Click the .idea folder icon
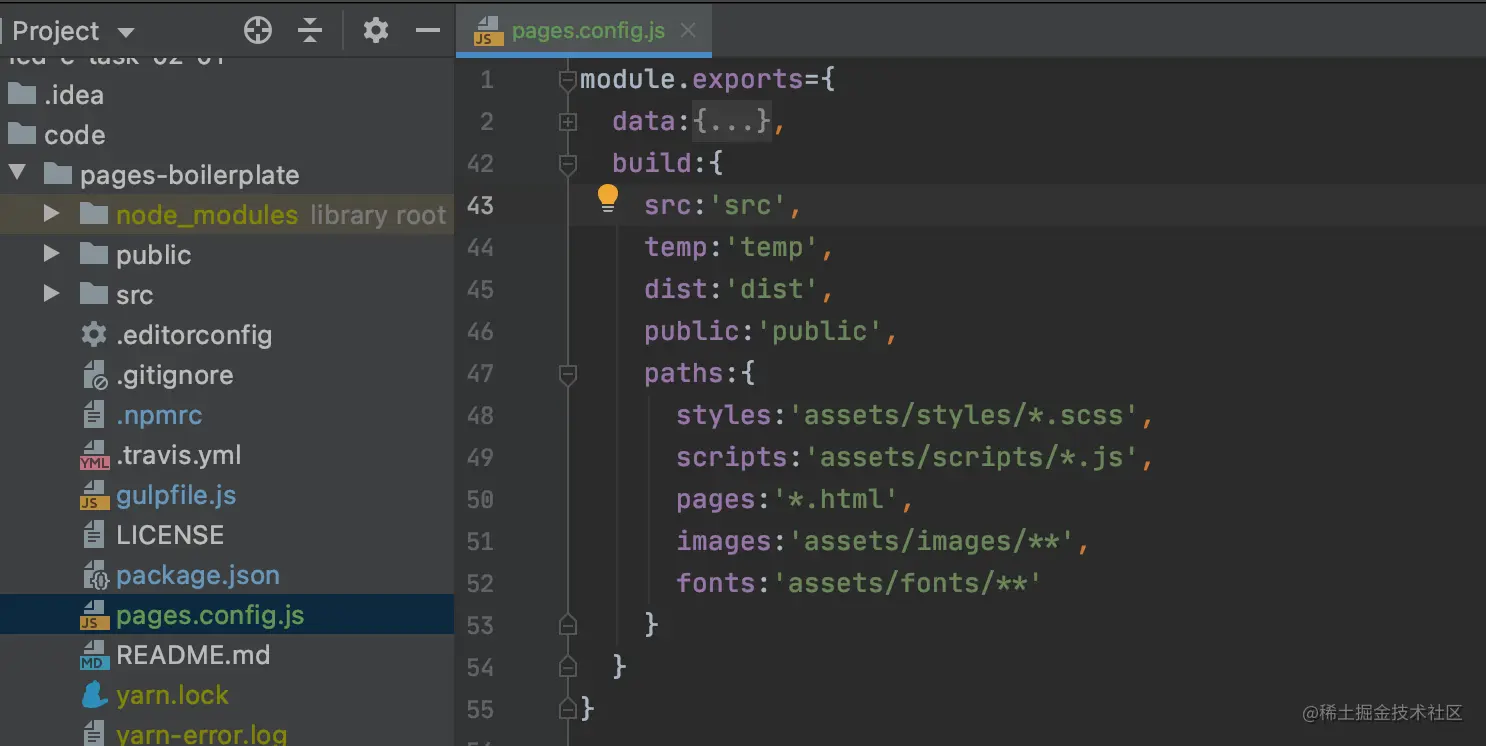Viewport: 1486px width, 746px height. pyautogui.click(x=22, y=95)
